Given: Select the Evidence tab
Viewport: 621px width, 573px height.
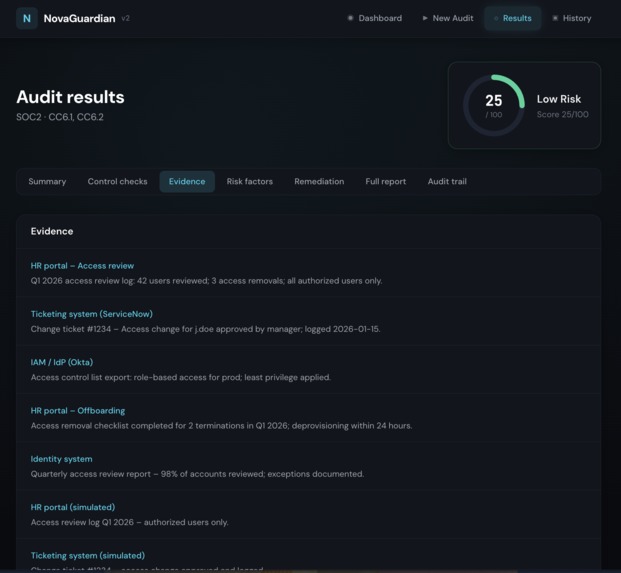Looking at the screenshot, I should pyautogui.click(x=187, y=181).
